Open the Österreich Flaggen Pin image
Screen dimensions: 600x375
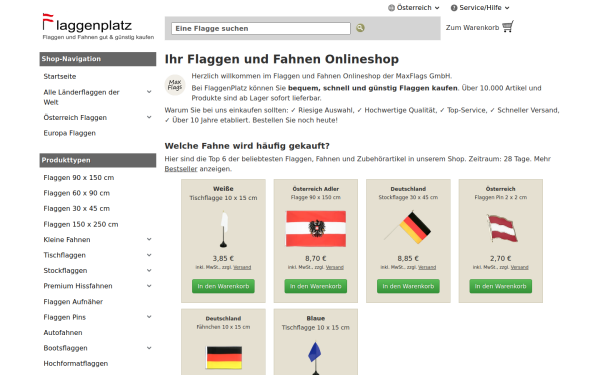[501, 228]
